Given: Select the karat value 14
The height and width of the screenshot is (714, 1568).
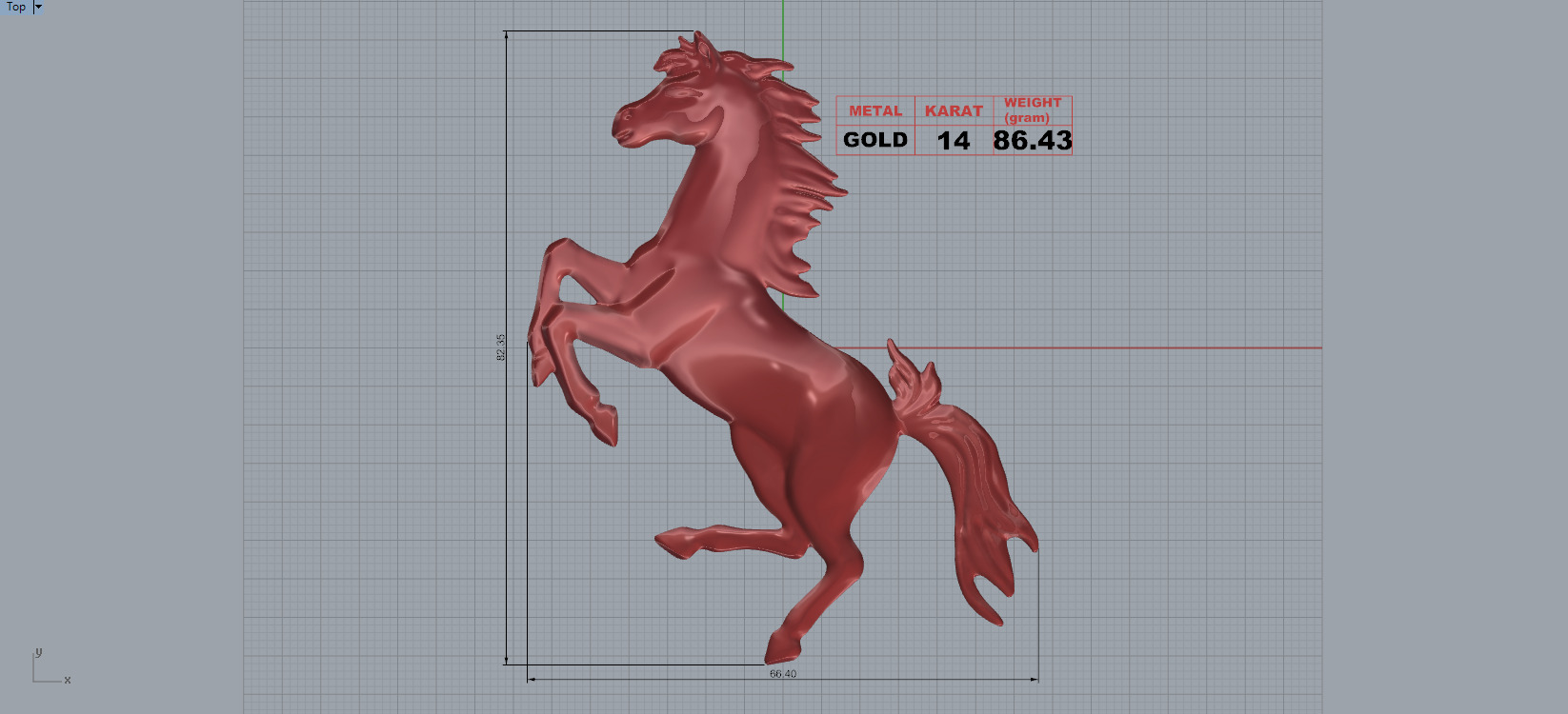Looking at the screenshot, I should pos(954,141).
